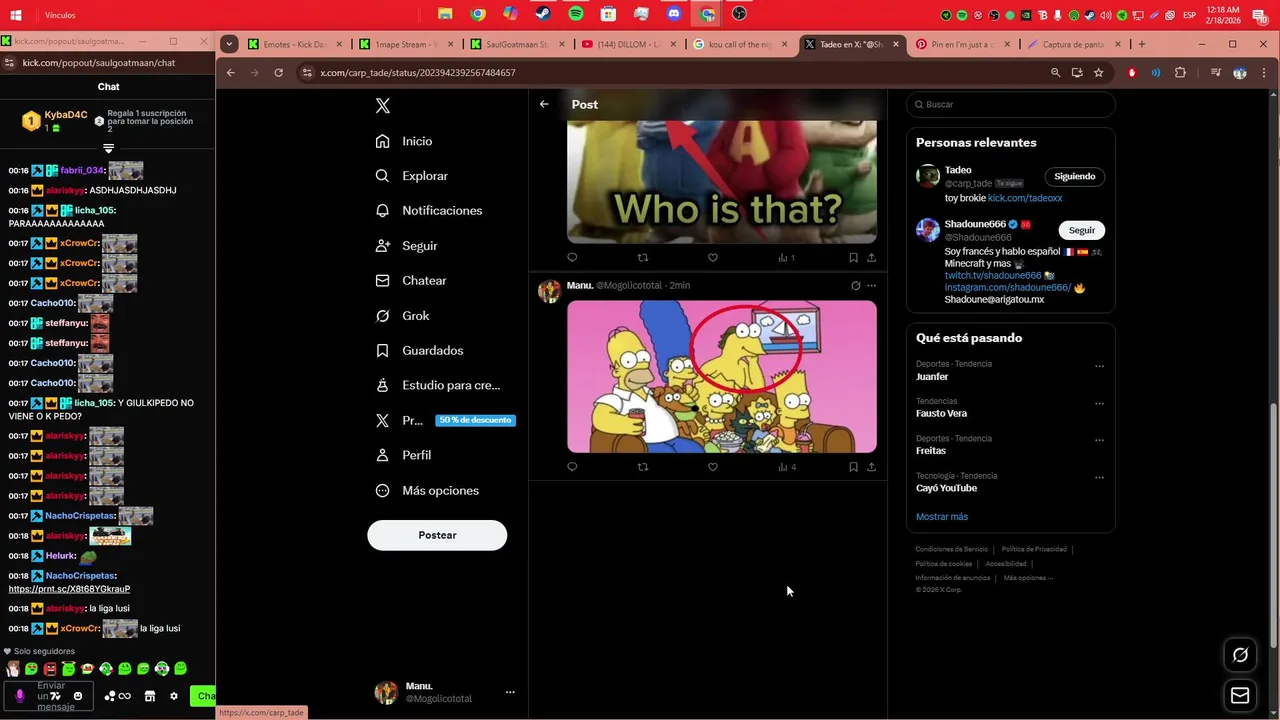Bookmark Manu.'s Simpsons reply

point(853,467)
